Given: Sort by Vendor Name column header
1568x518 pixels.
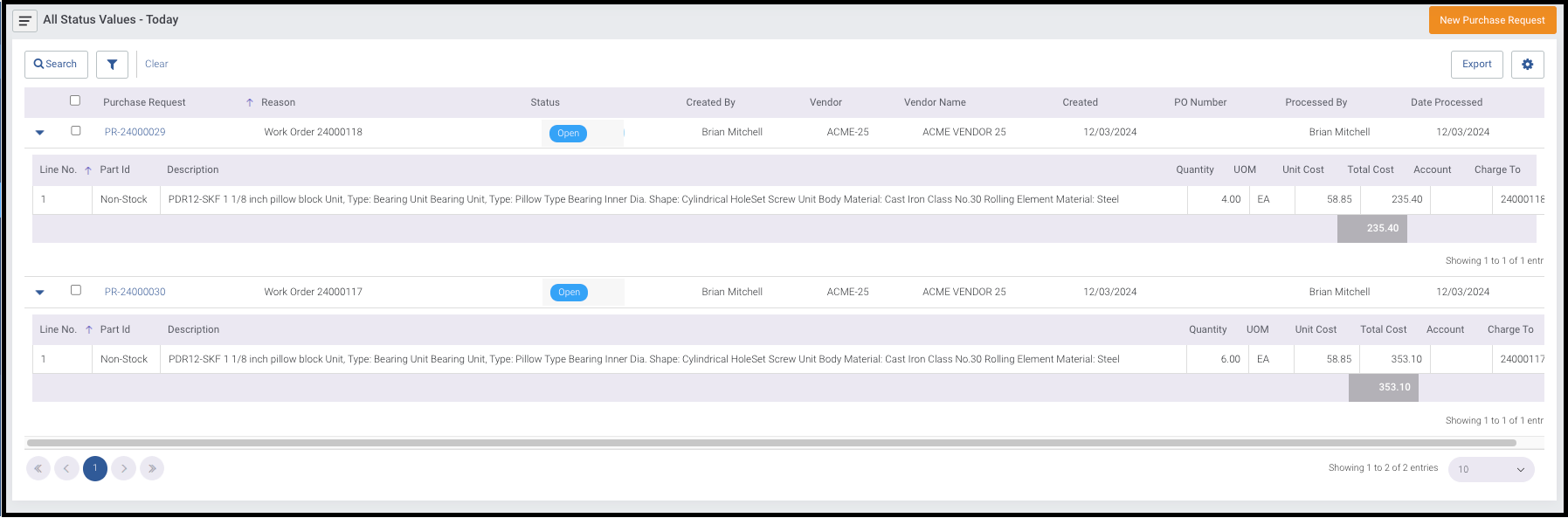Looking at the screenshot, I should point(935,102).
